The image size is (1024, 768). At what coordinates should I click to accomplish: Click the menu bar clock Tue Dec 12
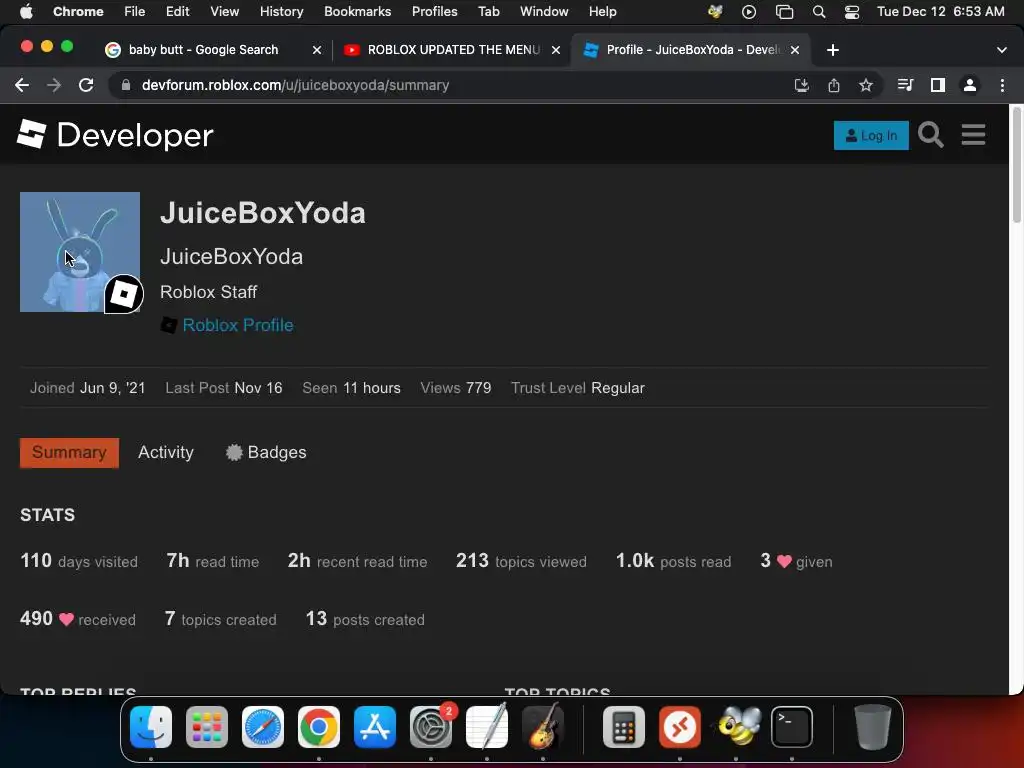tap(940, 12)
